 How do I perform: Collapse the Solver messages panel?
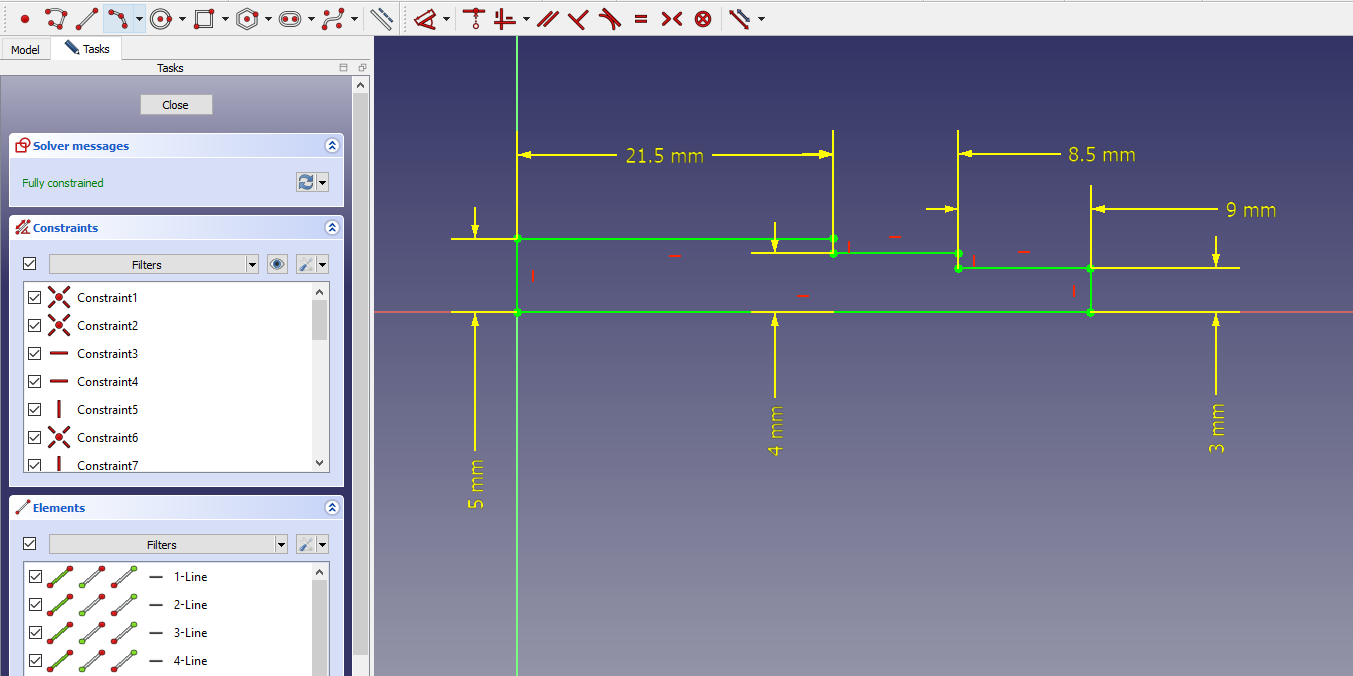(x=332, y=146)
